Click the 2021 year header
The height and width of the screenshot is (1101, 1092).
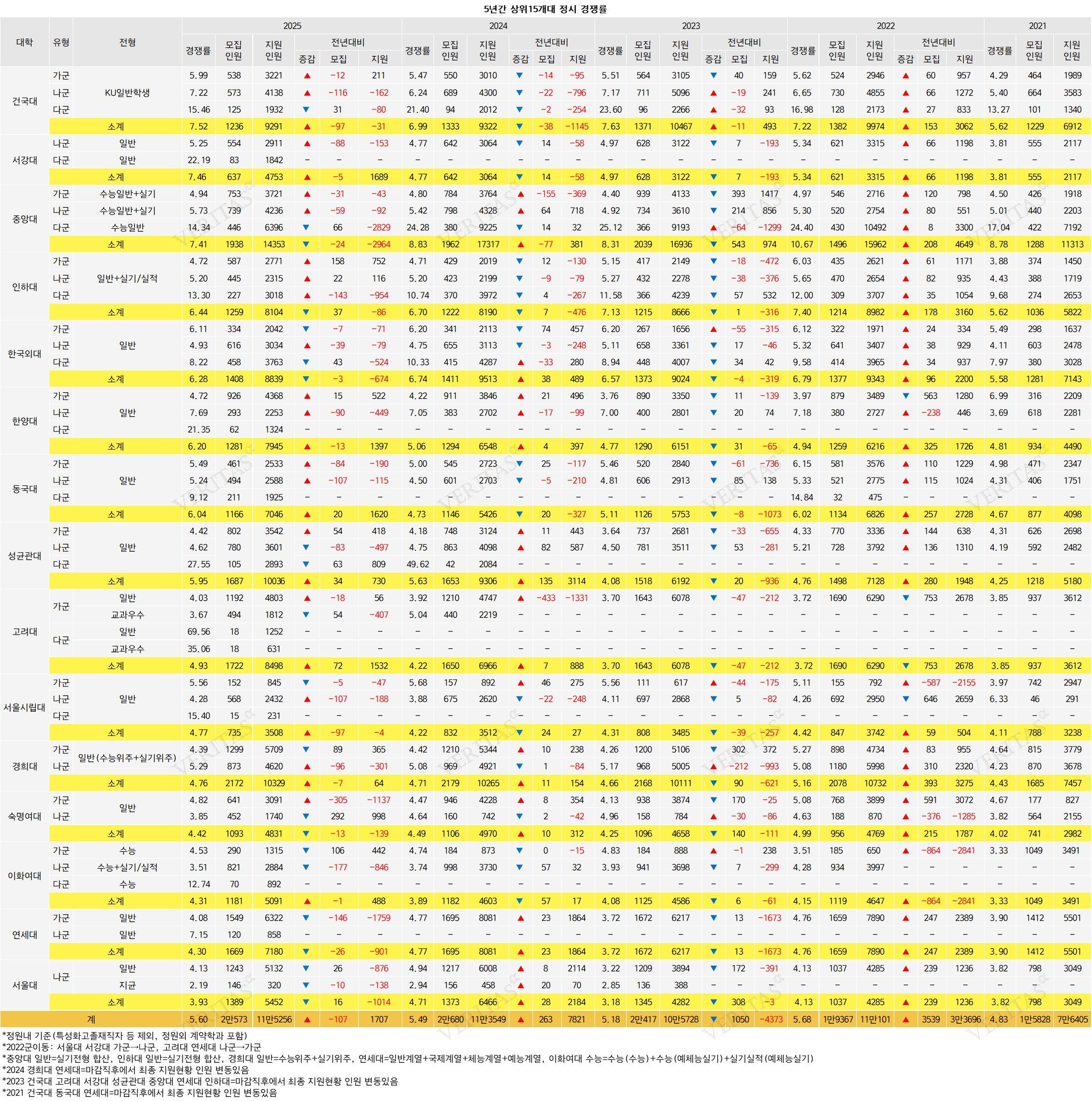(x=1037, y=26)
